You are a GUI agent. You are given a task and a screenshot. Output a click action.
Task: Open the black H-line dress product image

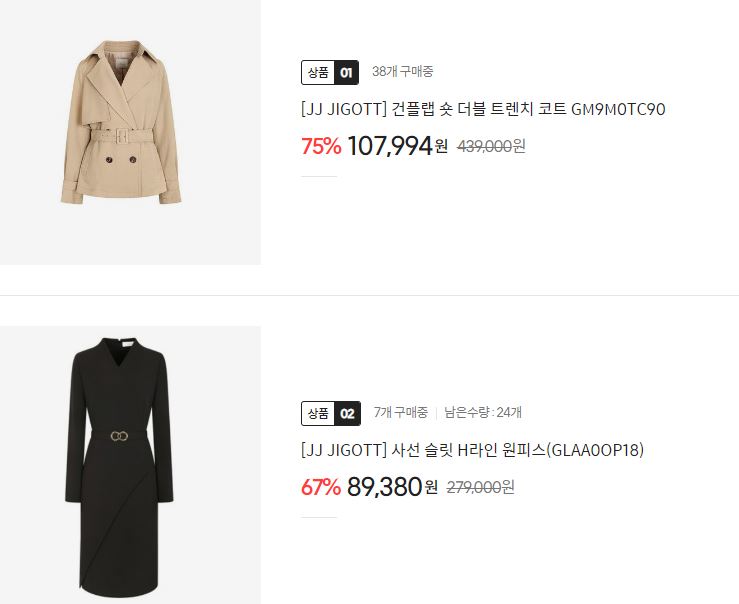click(130, 465)
